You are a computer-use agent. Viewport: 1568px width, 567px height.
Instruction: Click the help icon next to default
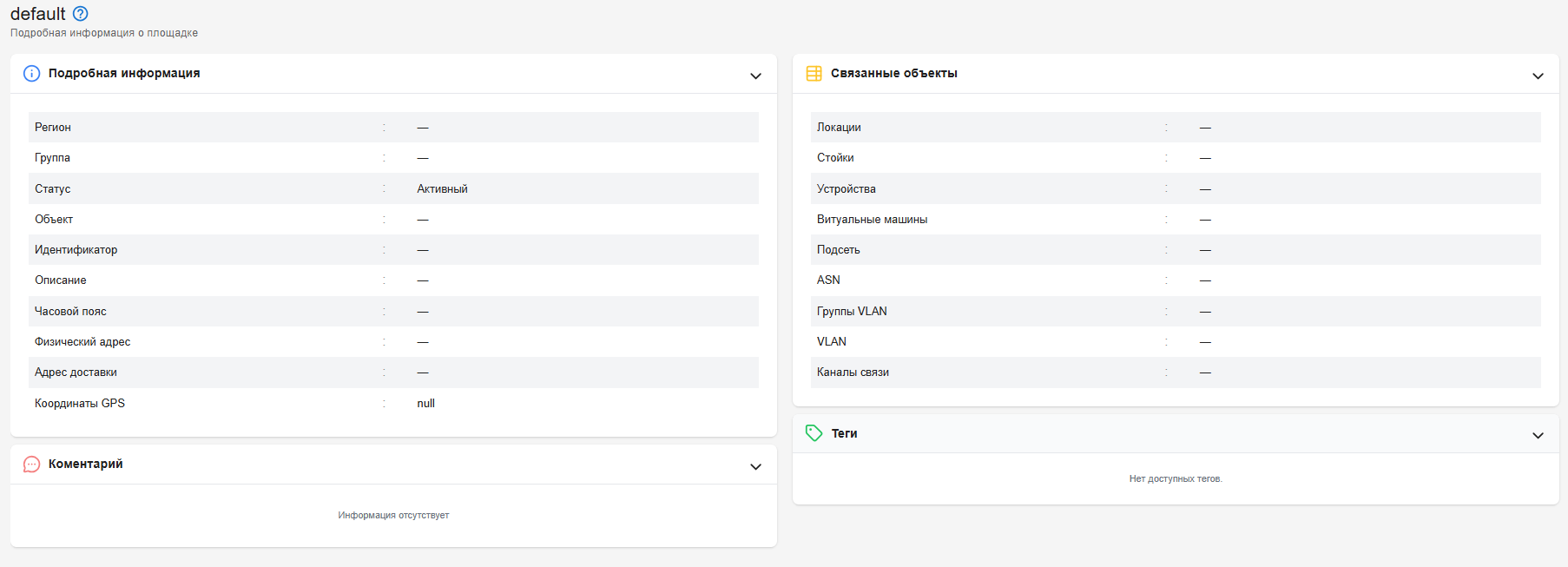81,14
